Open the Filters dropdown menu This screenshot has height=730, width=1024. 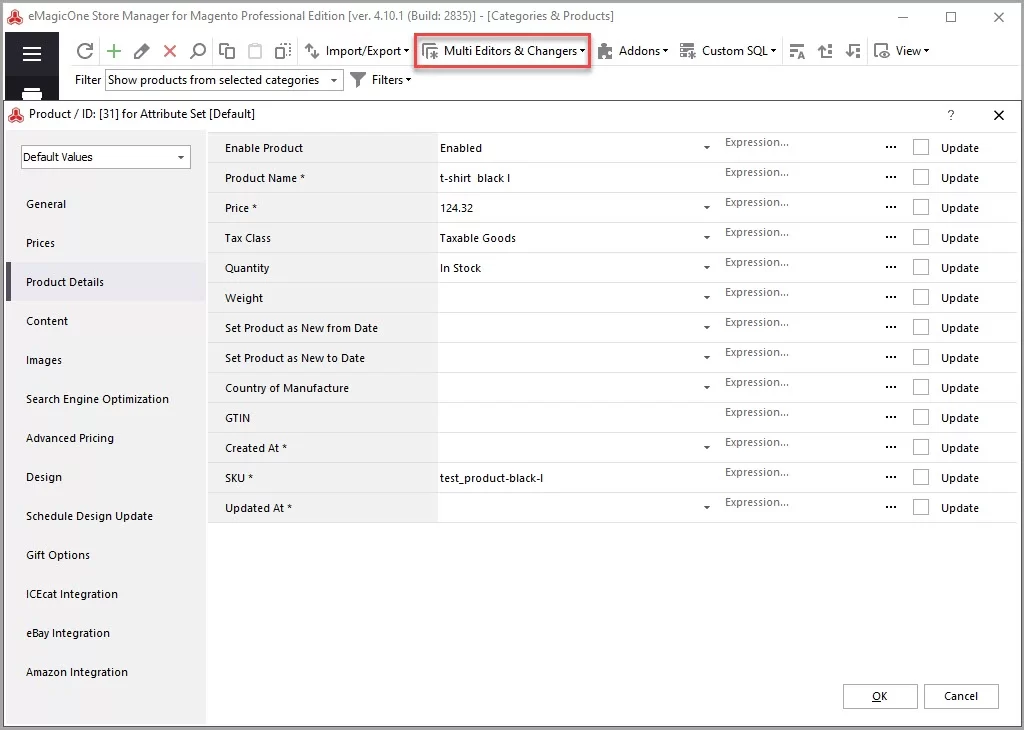coord(381,80)
